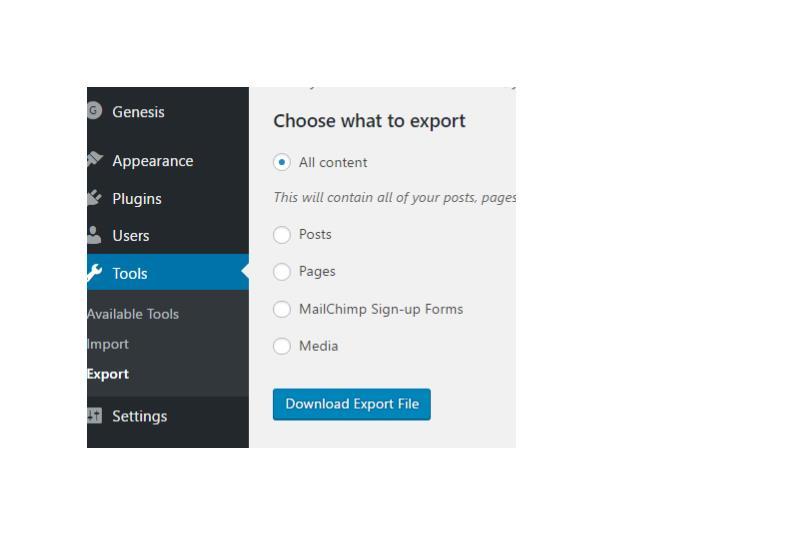Click the Settings sliders icon

(x=95, y=416)
